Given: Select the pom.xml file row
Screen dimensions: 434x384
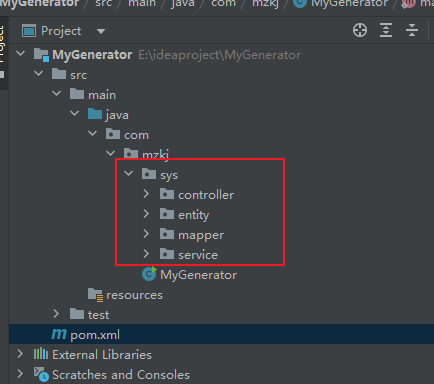Looking at the screenshot, I should (221, 334).
